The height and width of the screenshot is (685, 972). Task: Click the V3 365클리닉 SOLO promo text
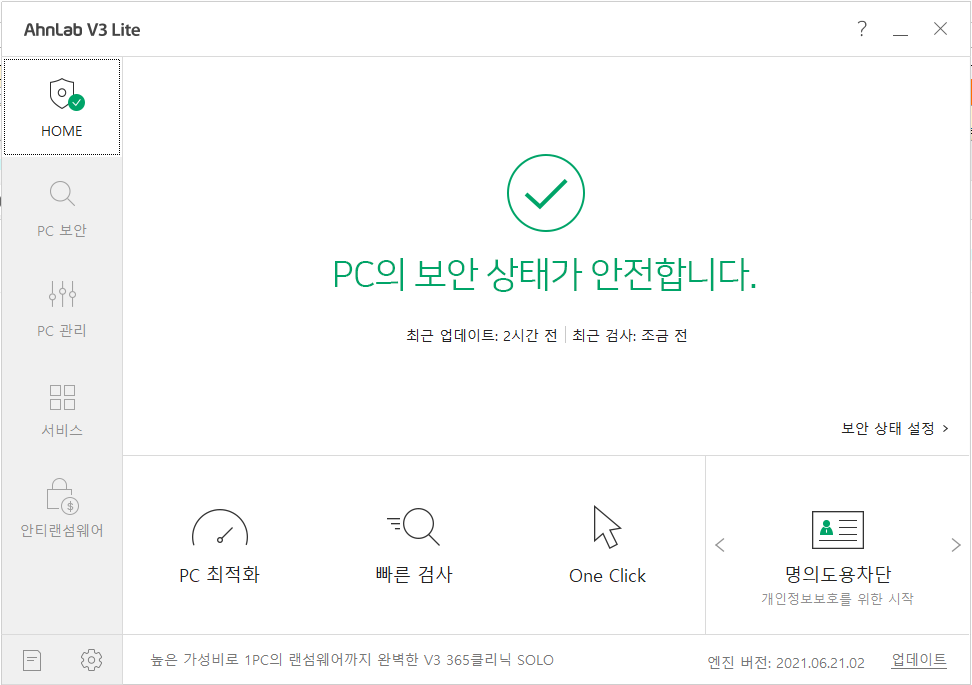(352, 660)
